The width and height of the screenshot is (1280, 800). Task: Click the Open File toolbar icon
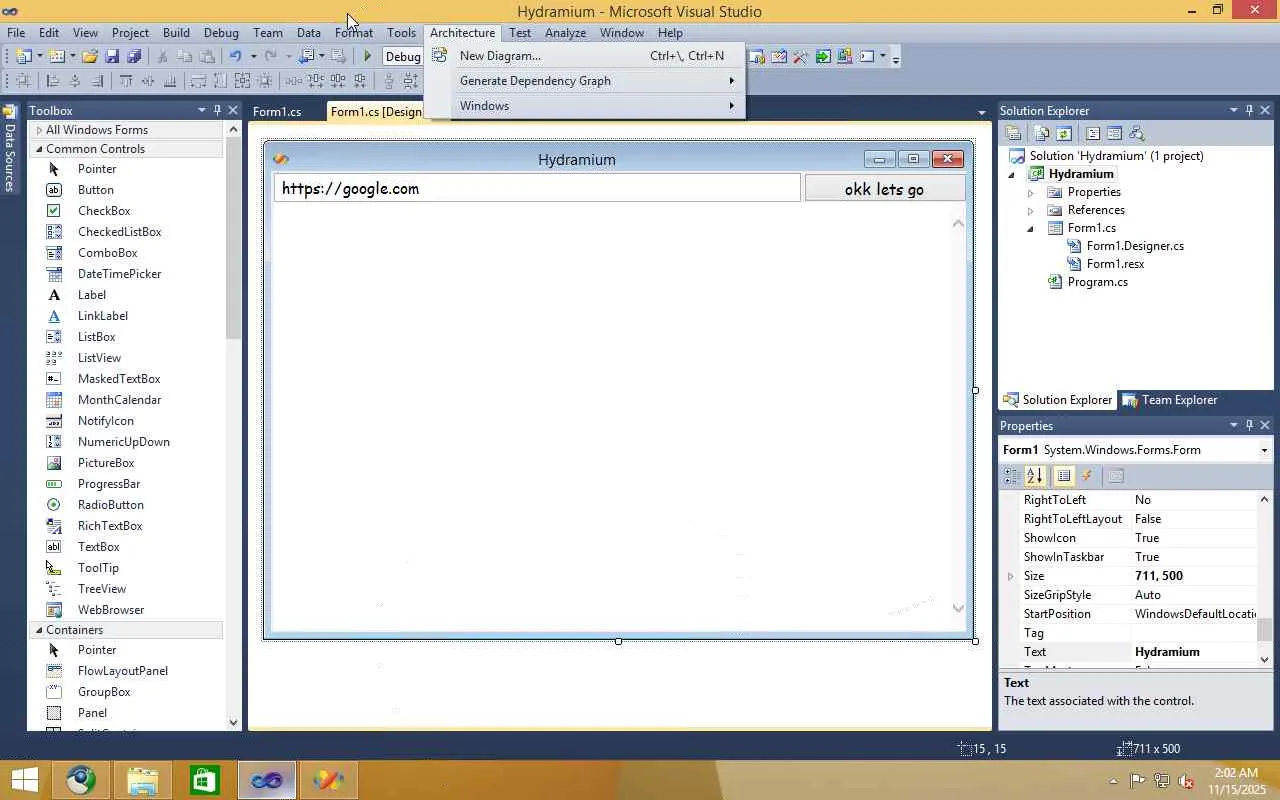89,57
